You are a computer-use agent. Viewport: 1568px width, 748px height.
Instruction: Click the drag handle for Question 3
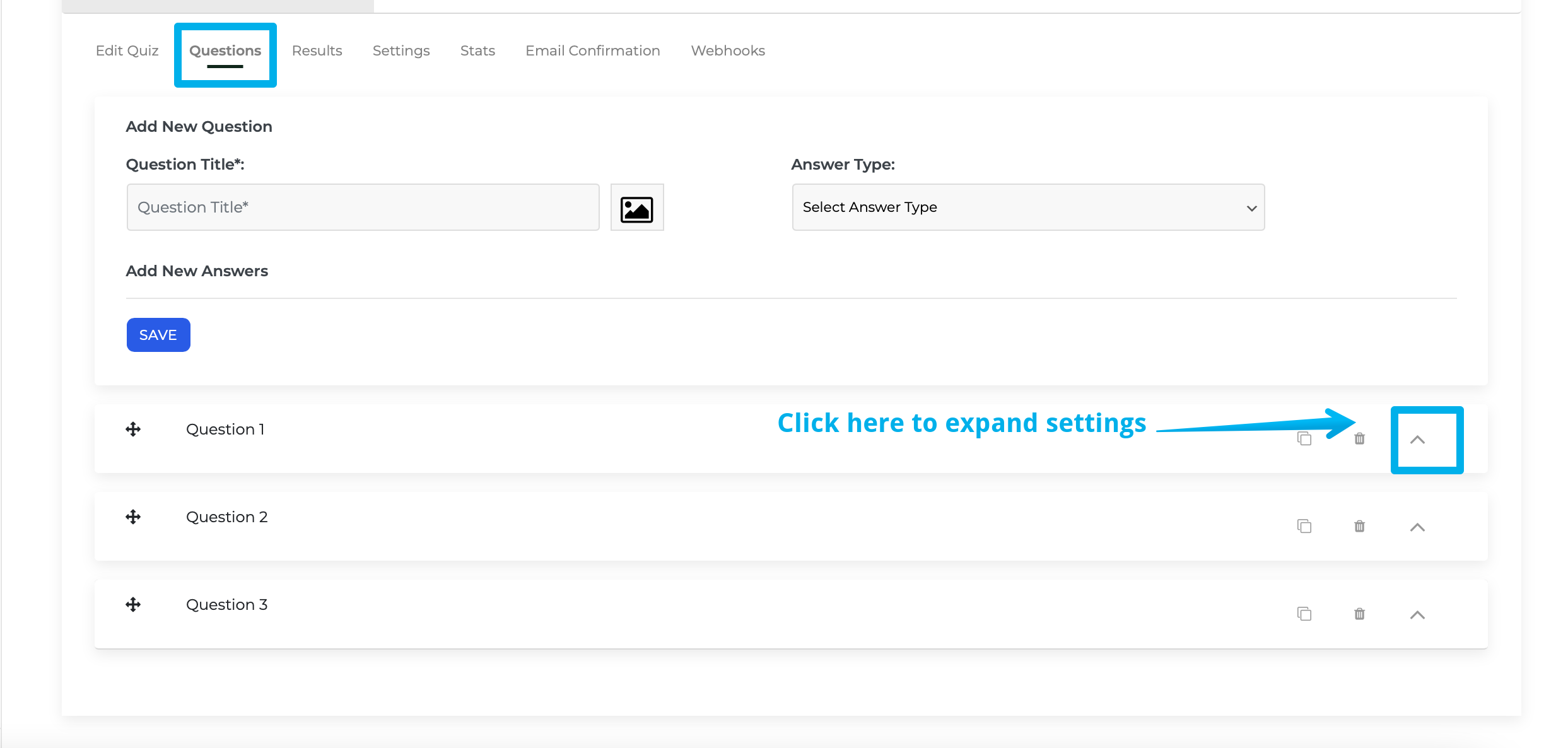(x=133, y=604)
